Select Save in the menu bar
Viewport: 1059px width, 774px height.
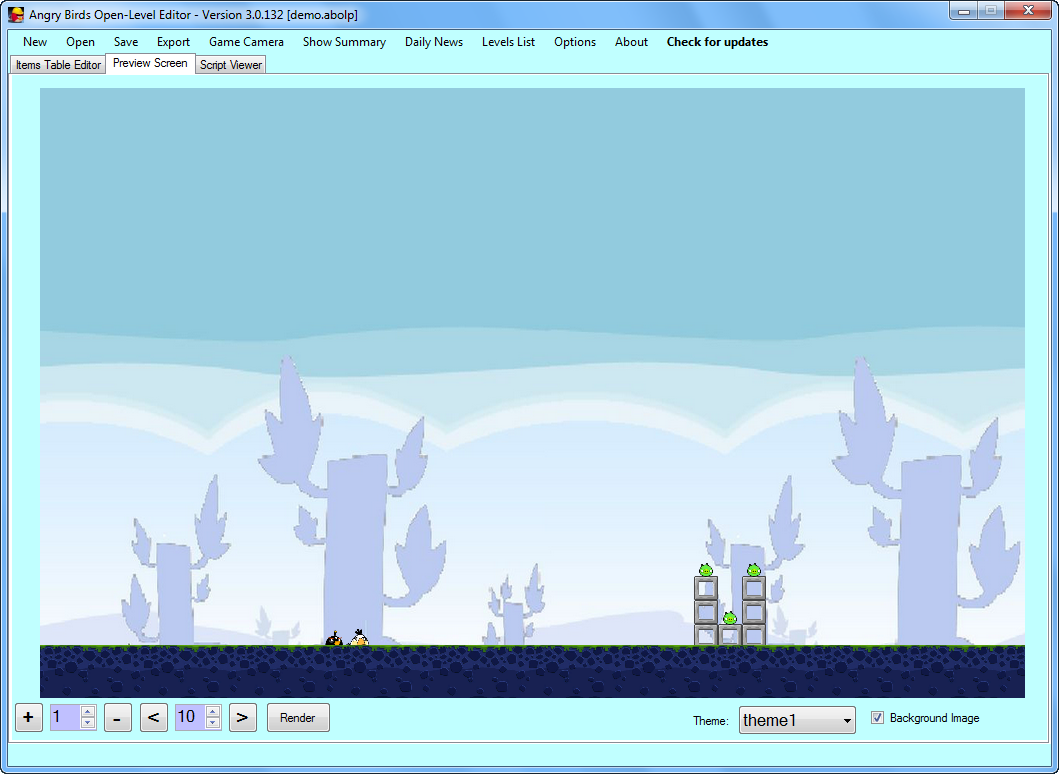pyautogui.click(x=126, y=42)
